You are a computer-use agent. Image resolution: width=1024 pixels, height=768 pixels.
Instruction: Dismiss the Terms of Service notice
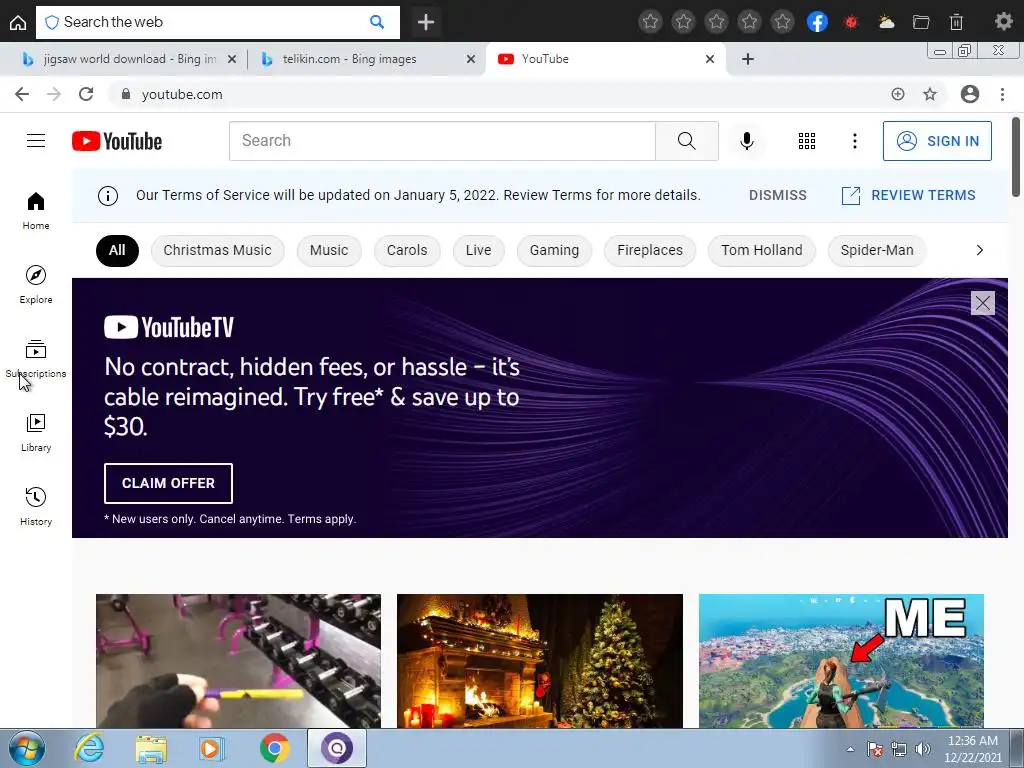[777, 195]
